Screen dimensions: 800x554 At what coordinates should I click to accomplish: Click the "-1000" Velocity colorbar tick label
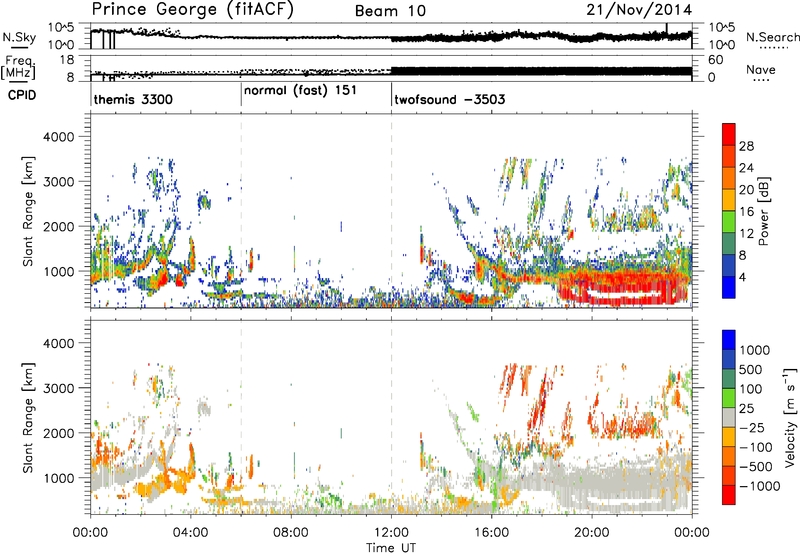(759, 486)
